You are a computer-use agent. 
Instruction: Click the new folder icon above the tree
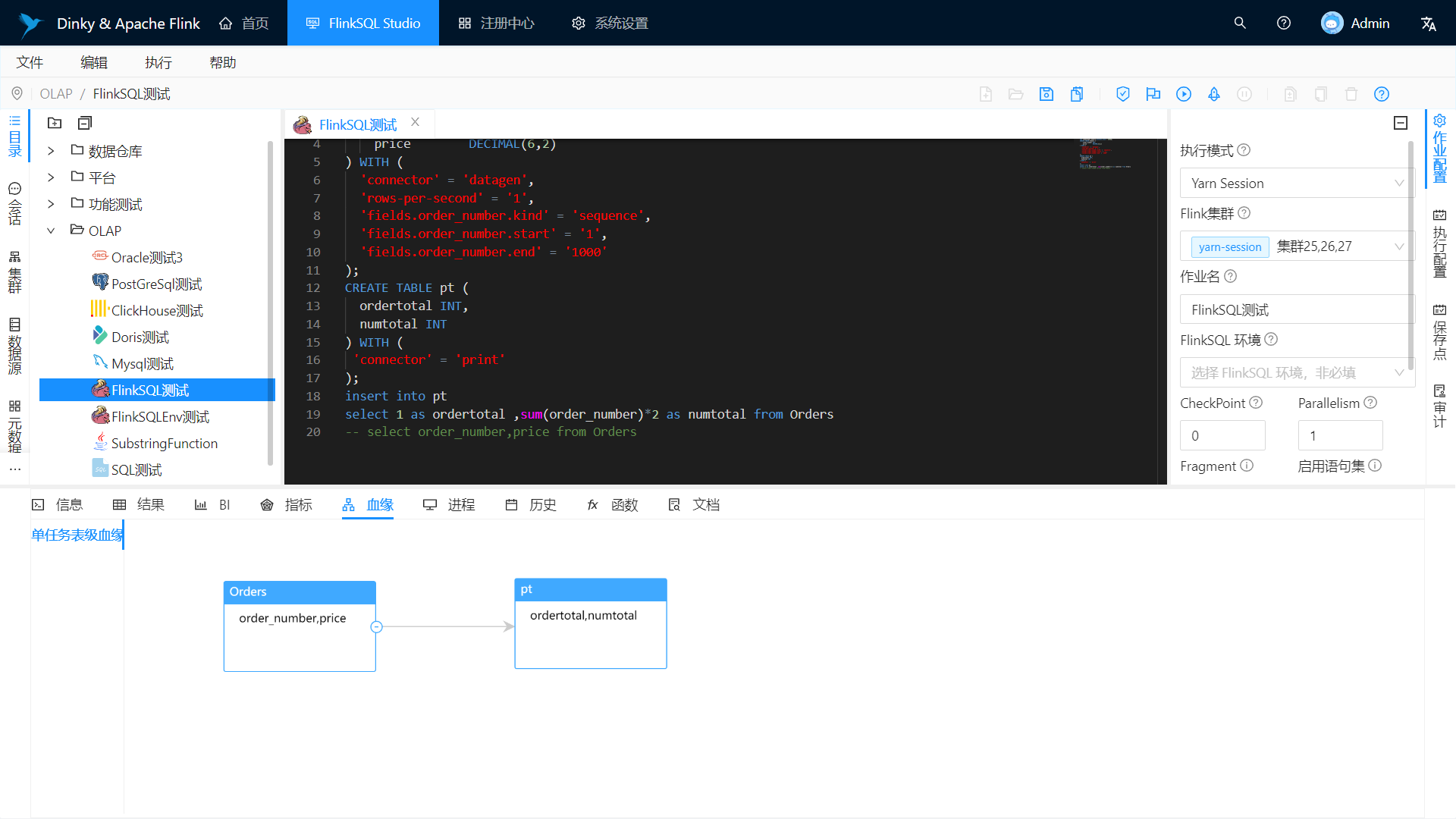pos(55,123)
